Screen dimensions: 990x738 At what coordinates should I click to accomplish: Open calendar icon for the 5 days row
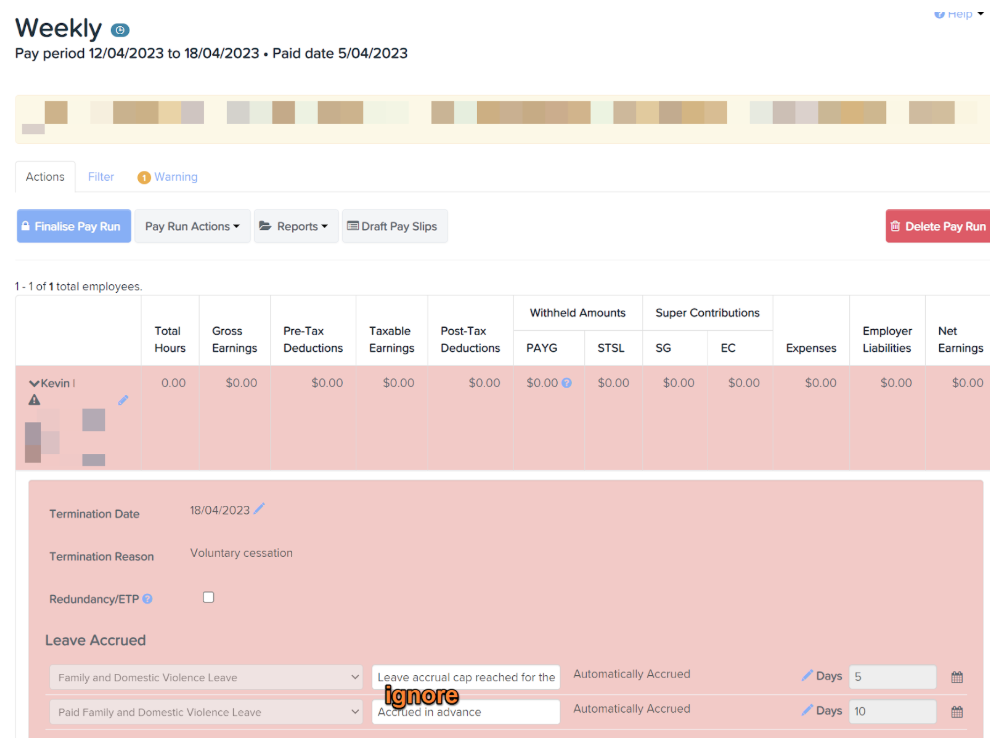(956, 677)
